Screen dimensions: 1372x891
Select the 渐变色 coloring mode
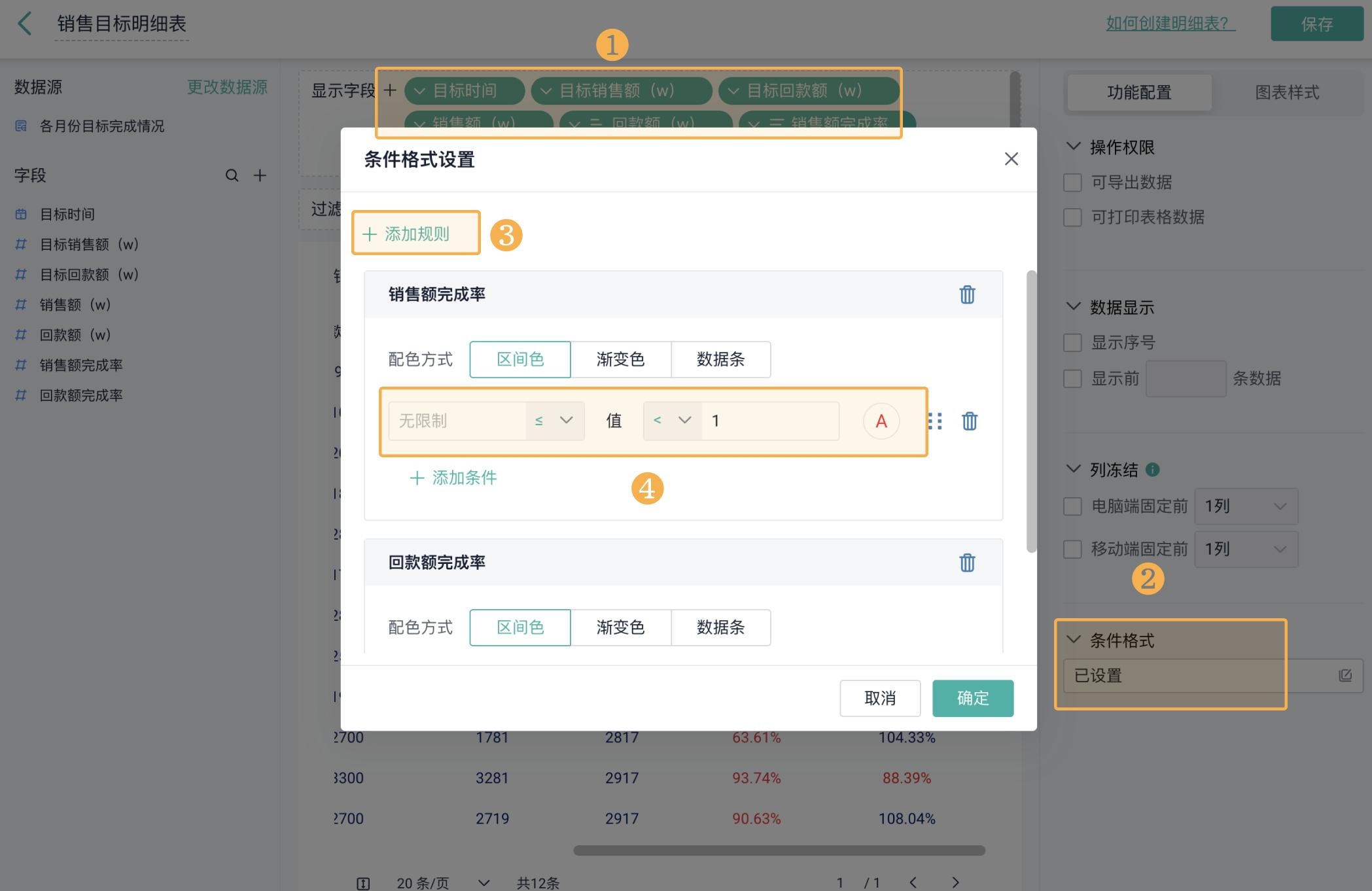(620, 359)
